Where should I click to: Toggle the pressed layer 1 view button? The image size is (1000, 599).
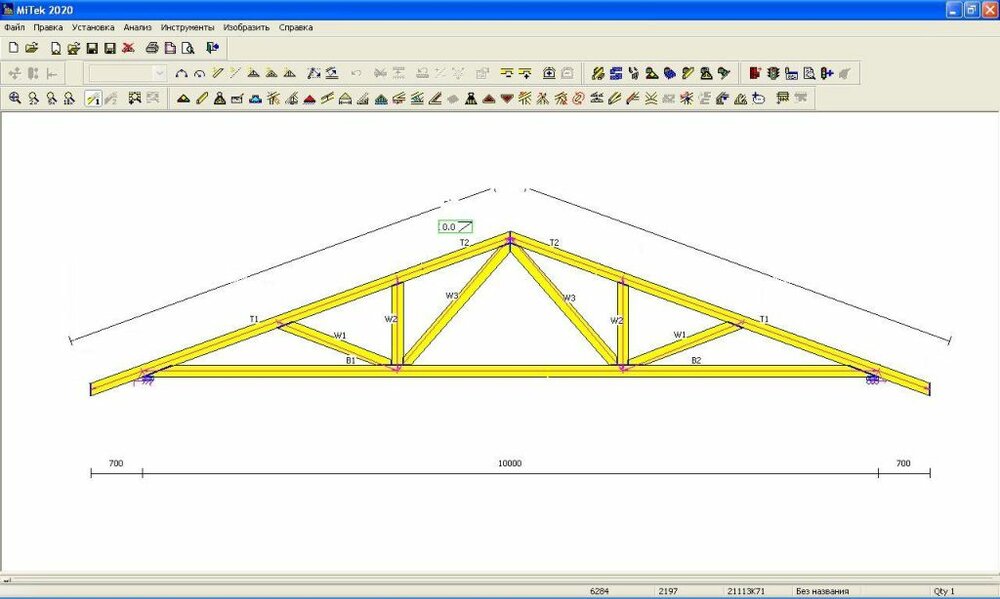(92, 98)
